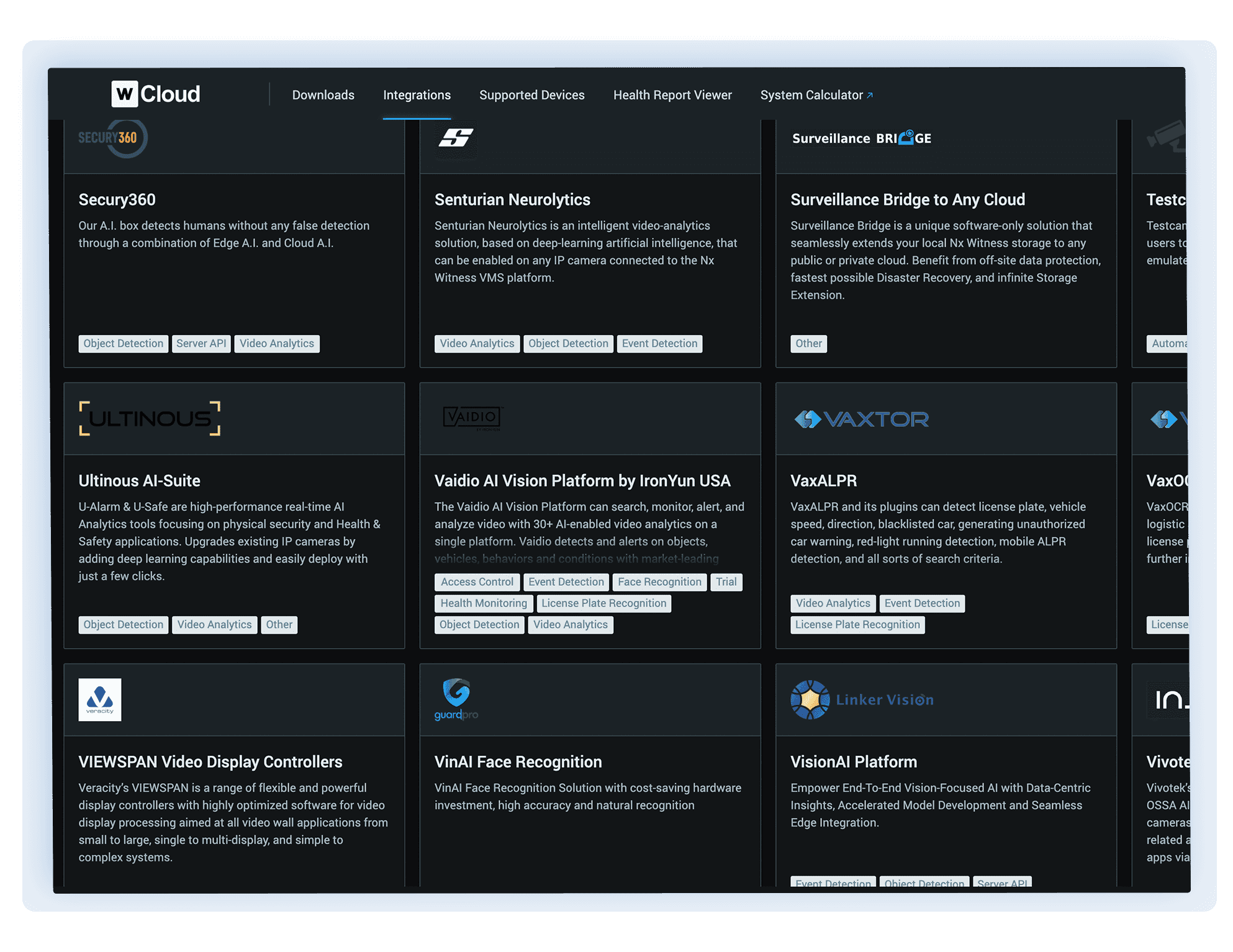Click Video Analytics tag on Ultinous AI-Suite
Screen dimensions: 1233x952
tap(214, 625)
